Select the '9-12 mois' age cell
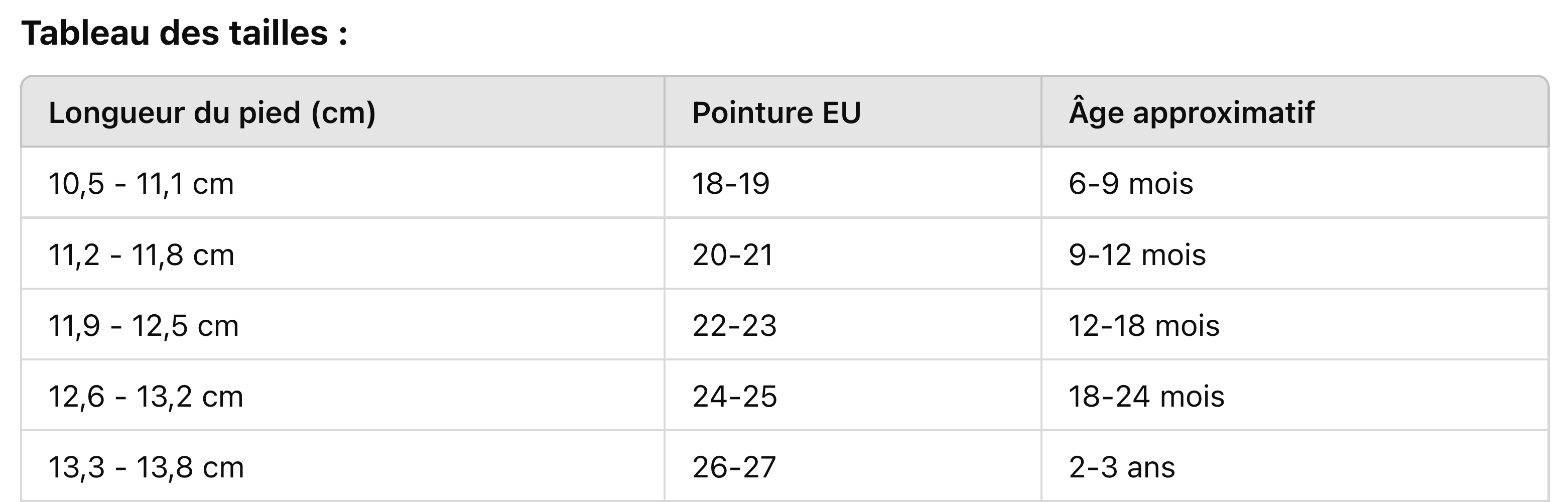Image resolution: width=1568 pixels, height=502 pixels. [x=1294, y=254]
